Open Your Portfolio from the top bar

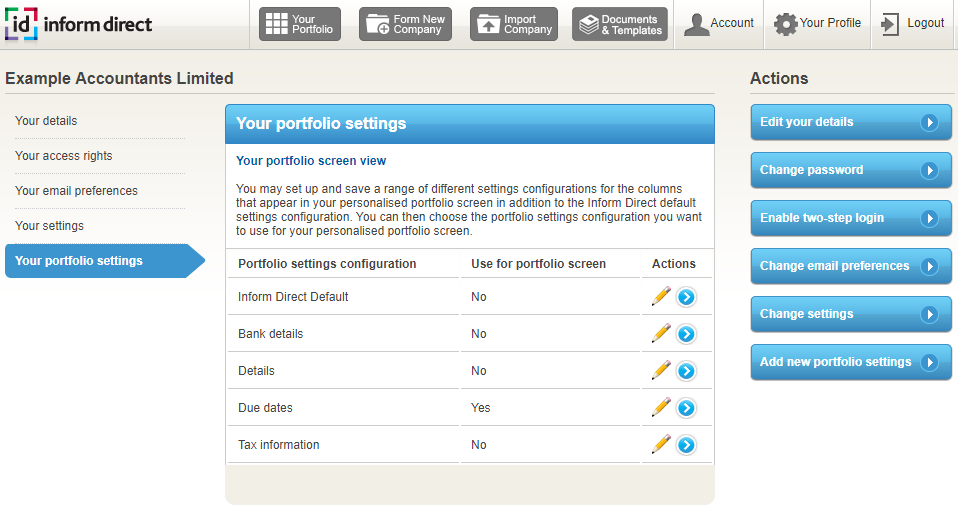tap(300, 24)
